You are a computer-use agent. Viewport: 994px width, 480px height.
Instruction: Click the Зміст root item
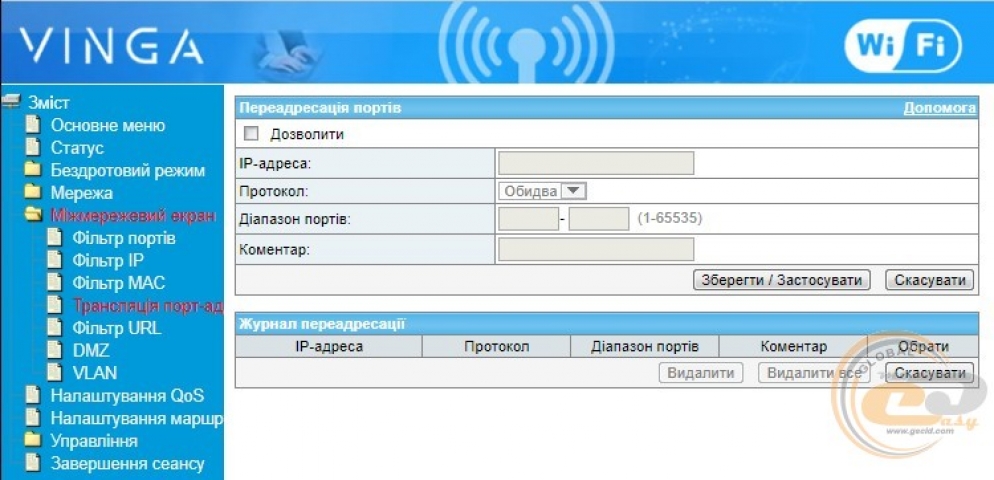click(x=48, y=101)
